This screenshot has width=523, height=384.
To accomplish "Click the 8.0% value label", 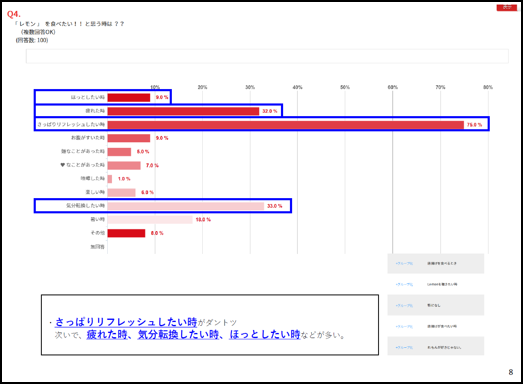I will pos(157,233).
